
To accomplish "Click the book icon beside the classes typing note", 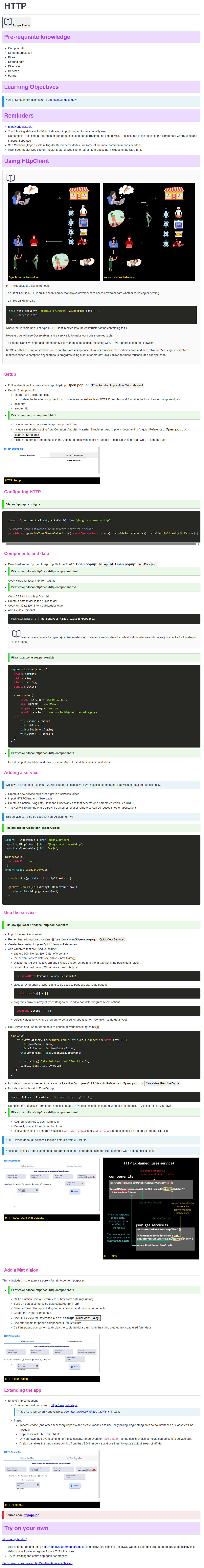I will point(16,634).
